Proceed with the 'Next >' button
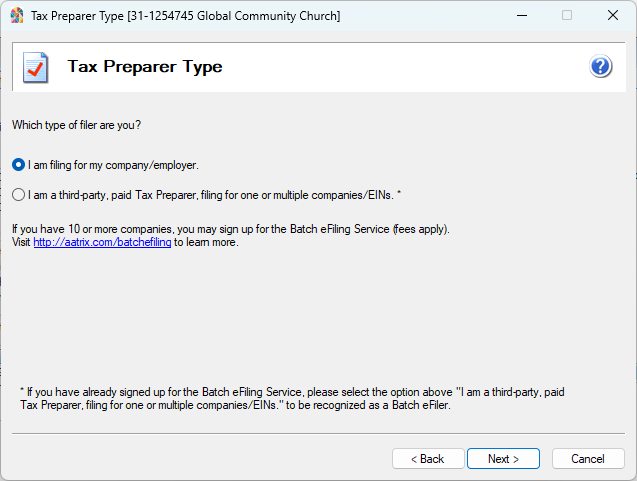This screenshot has width=637, height=481. tap(503, 459)
